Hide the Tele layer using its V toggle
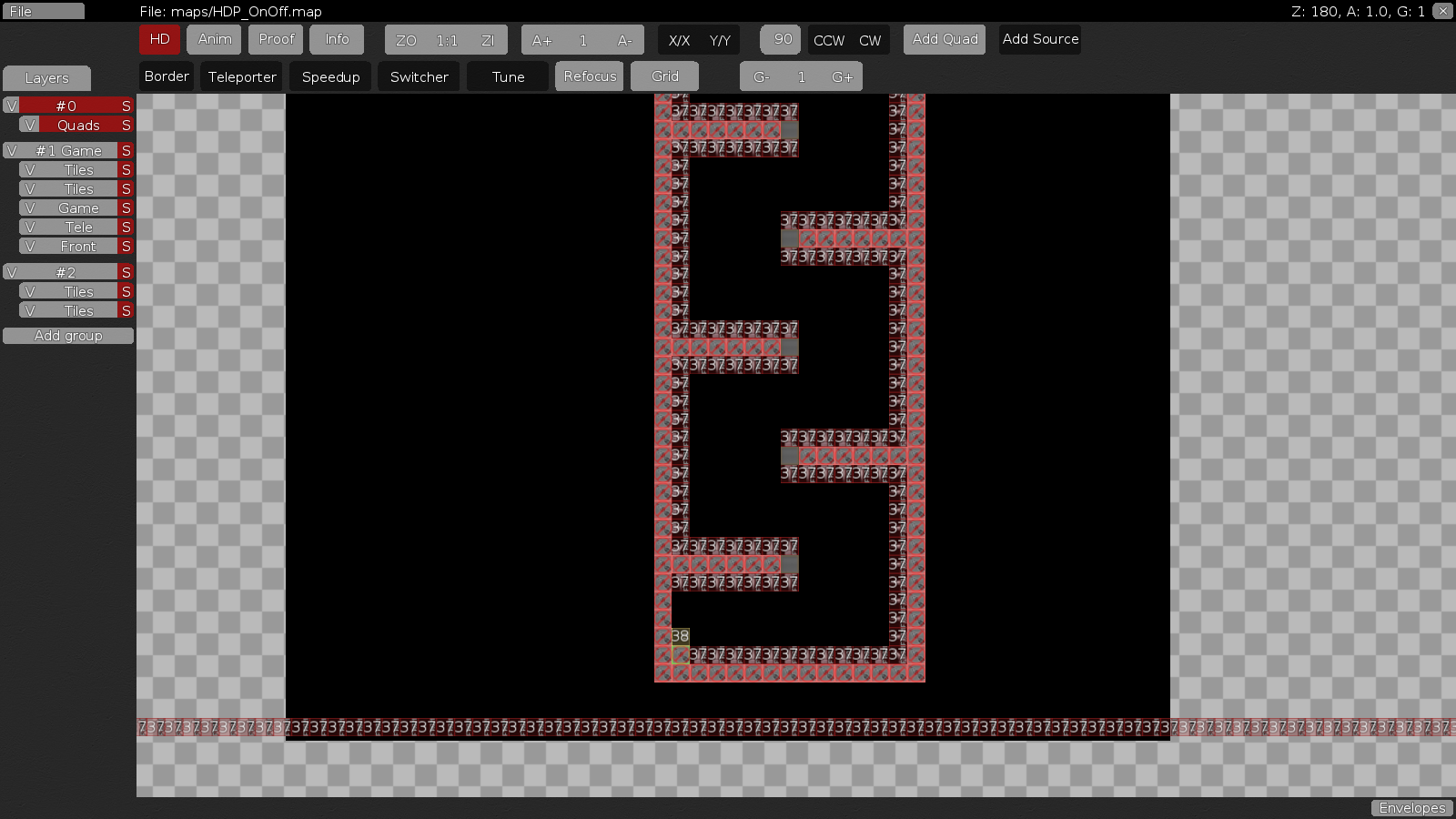Viewport: 1456px width, 819px height. tap(30, 227)
